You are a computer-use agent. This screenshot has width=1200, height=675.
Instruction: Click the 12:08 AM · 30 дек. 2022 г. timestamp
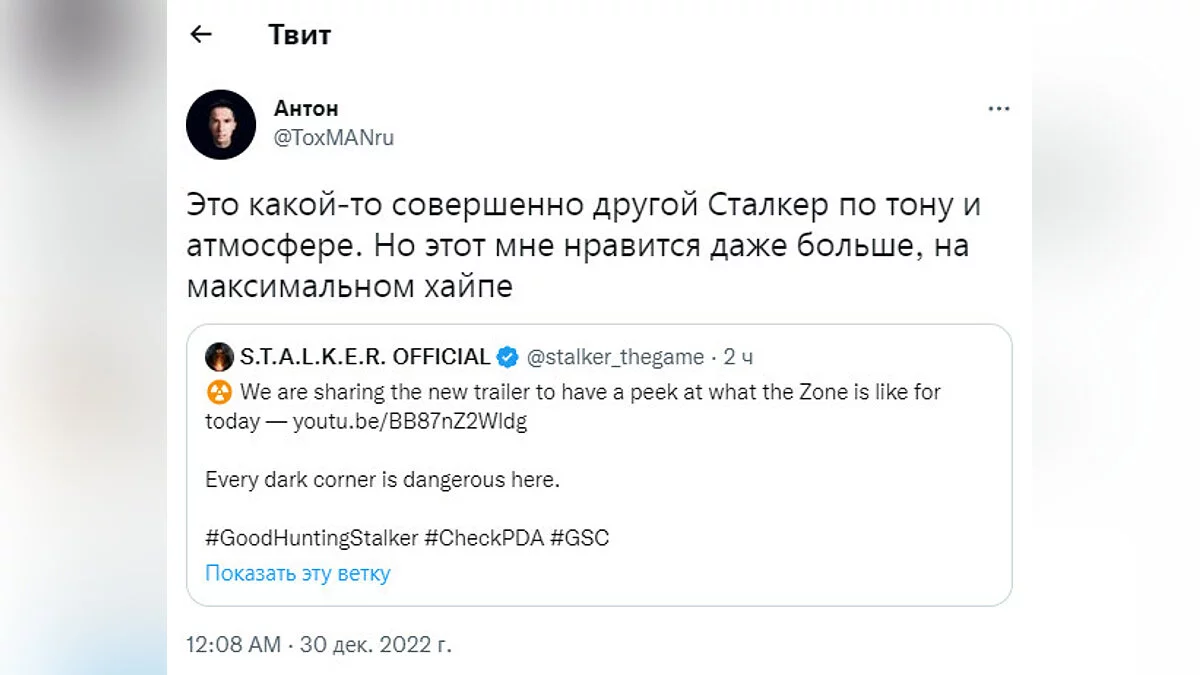pos(319,645)
